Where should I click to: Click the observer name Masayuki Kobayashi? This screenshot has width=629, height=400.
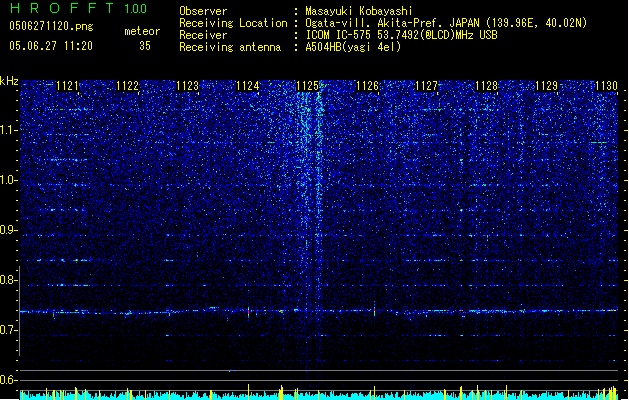pyautogui.click(x=359, y=11)
